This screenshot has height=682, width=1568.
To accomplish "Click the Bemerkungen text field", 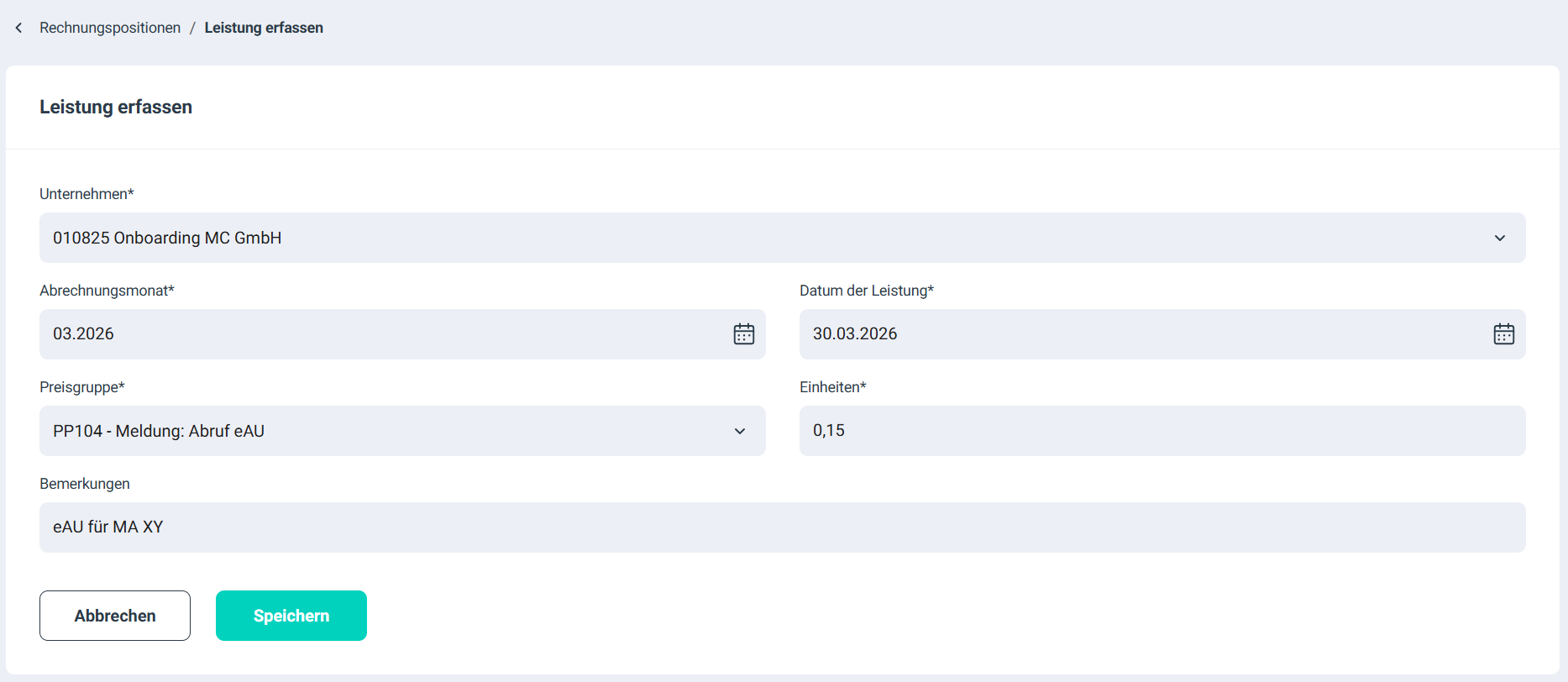I will click(782, 527).
